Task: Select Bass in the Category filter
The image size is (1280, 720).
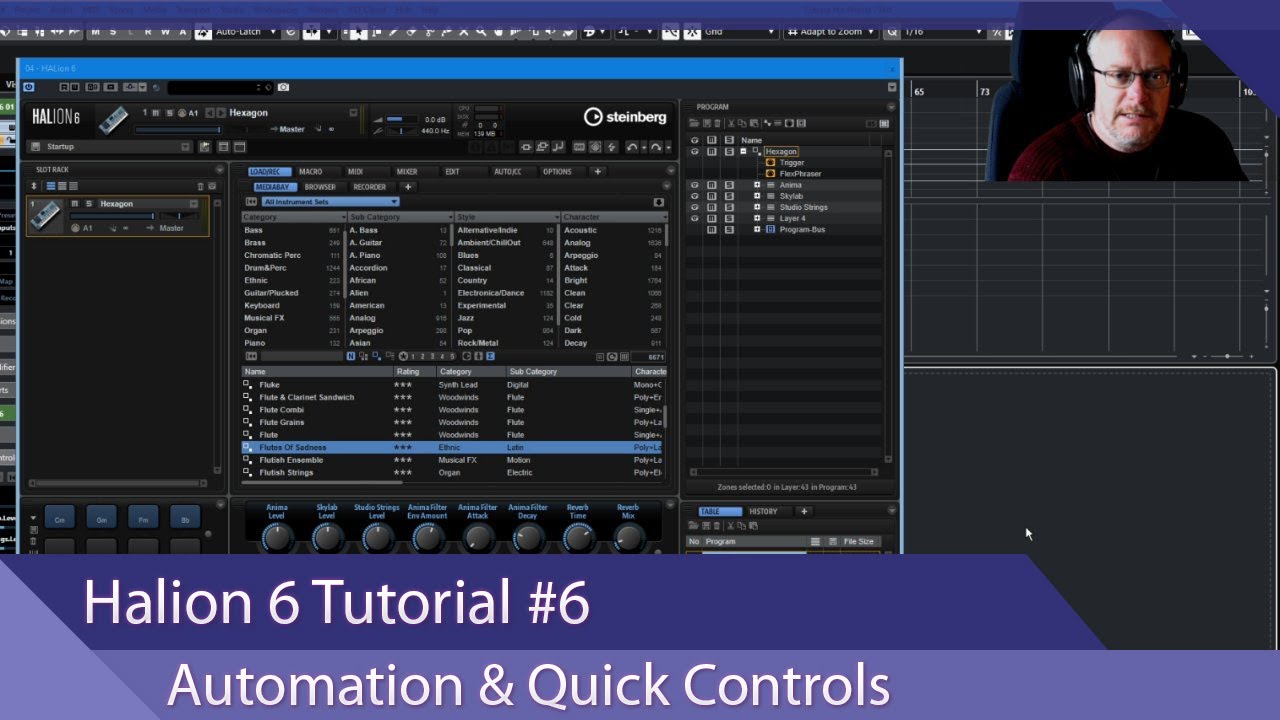Action: pyautogui.click(x=292, y=230)
